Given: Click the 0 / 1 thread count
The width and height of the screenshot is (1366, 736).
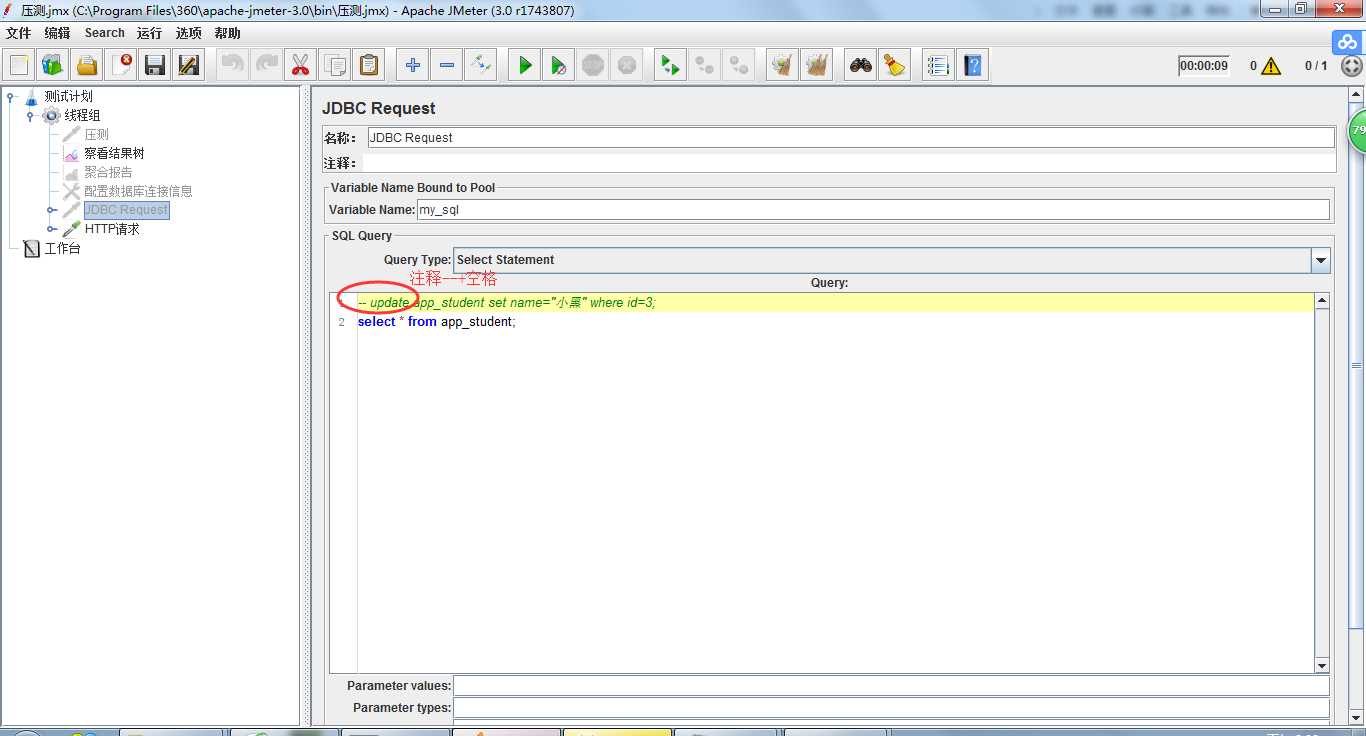Looking at the screenshot, I should 1316,66.
